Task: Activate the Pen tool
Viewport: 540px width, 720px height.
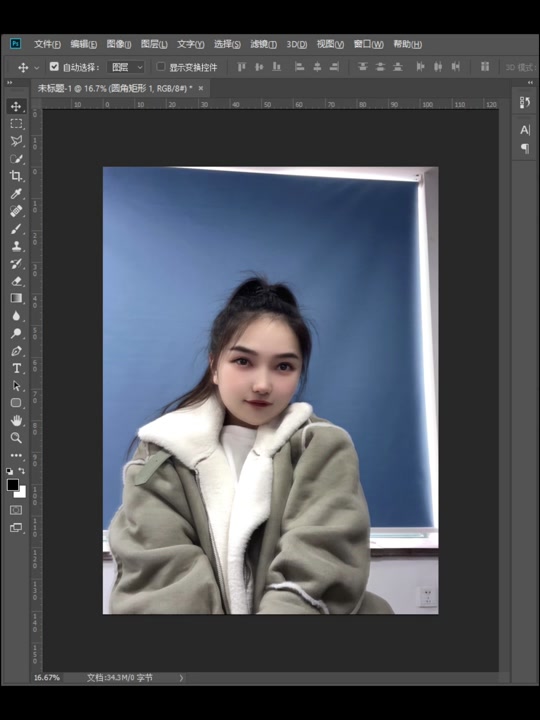Action: tap(16, 351)
